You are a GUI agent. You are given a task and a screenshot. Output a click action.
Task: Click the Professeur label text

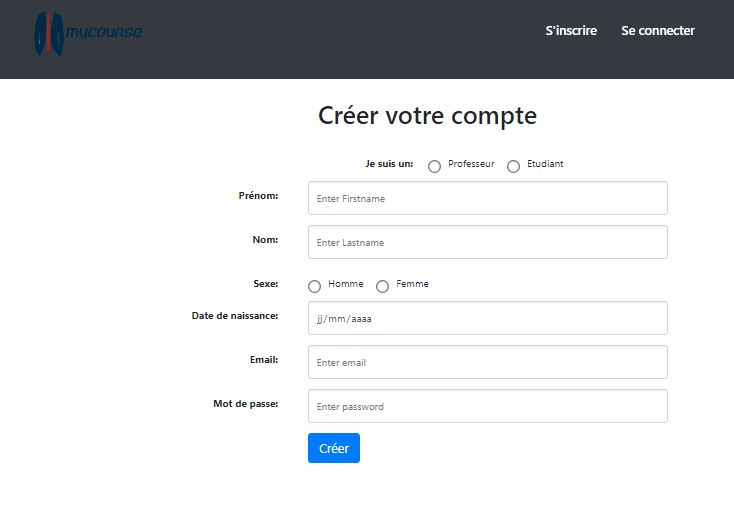[x=471, y=163]
